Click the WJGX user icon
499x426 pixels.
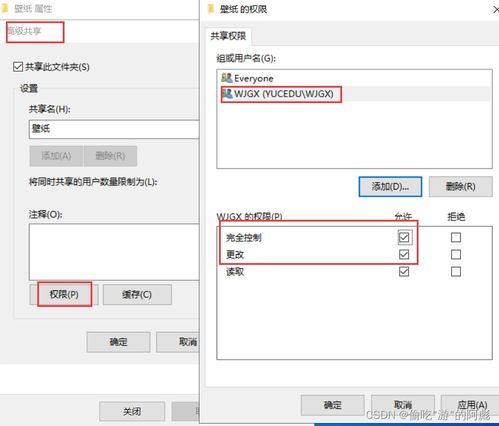pyautogui.click(x=227, y=93)
